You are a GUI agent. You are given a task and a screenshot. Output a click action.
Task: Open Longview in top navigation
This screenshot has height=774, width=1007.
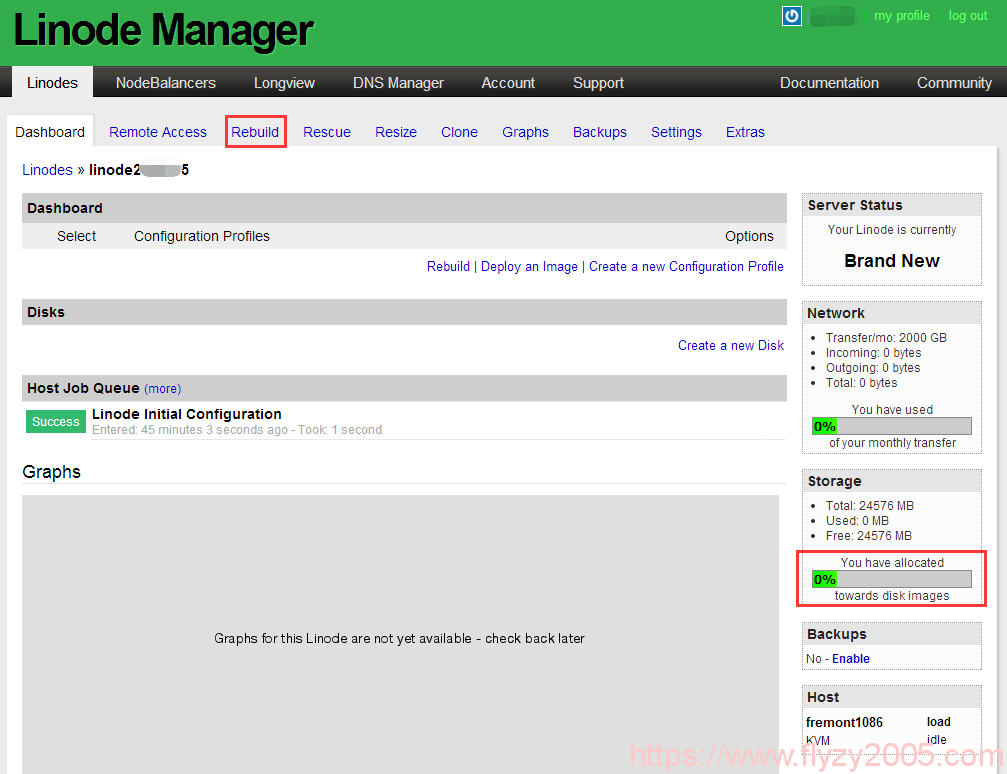pyautogui.click(x=284, y=83)
